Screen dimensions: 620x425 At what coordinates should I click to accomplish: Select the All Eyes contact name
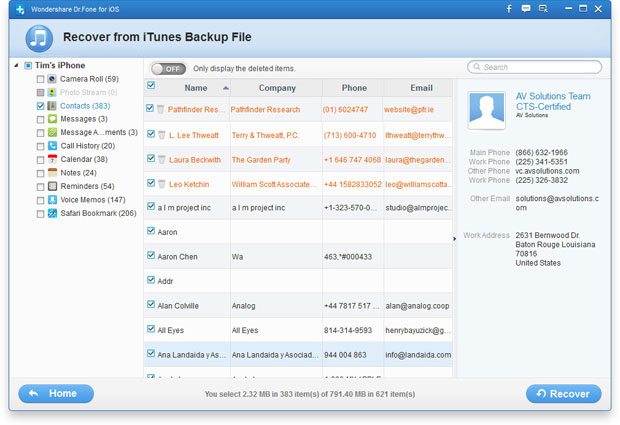pos(170,330)
